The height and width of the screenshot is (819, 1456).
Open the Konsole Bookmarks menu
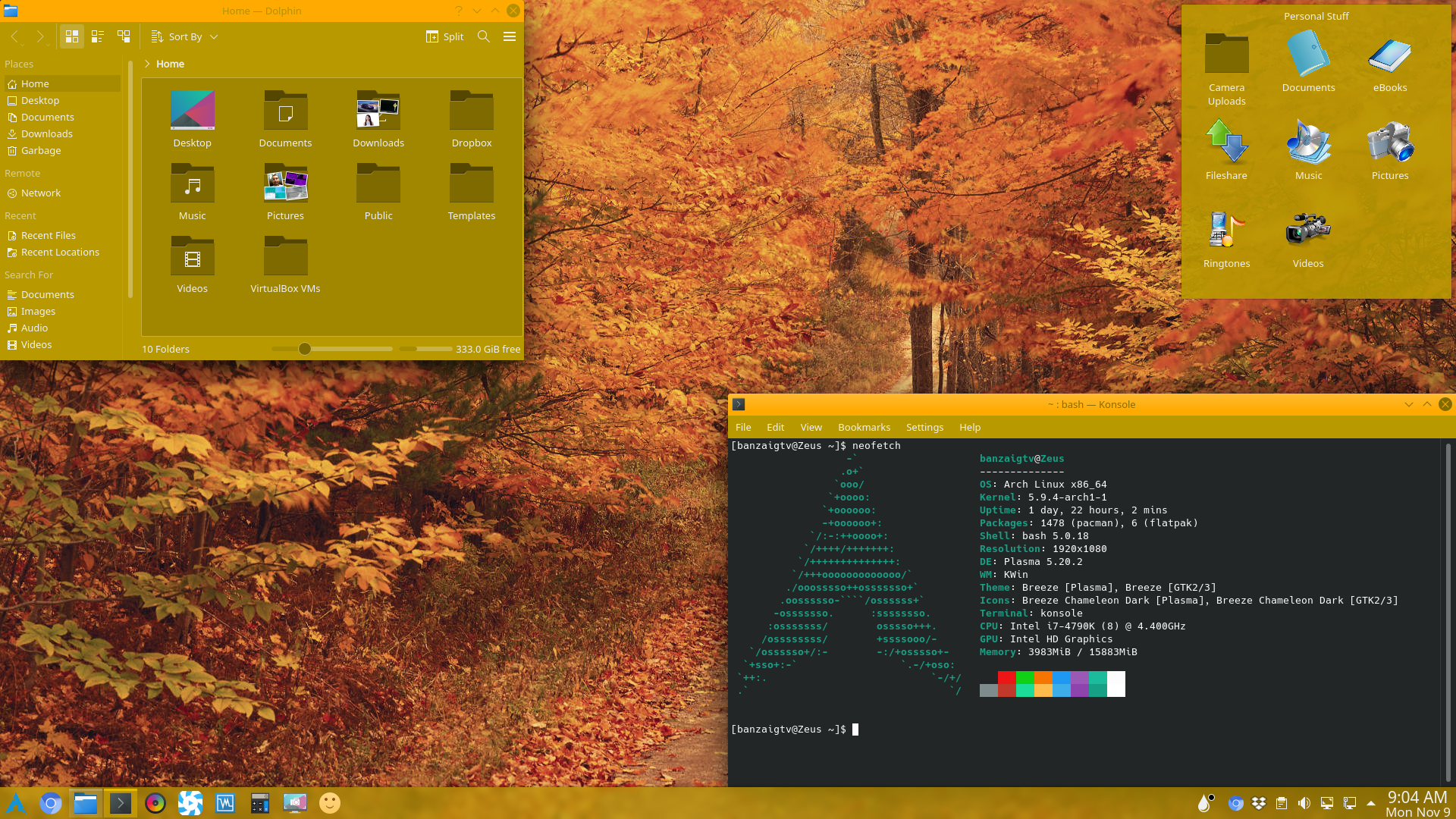[x=864, y=427]
